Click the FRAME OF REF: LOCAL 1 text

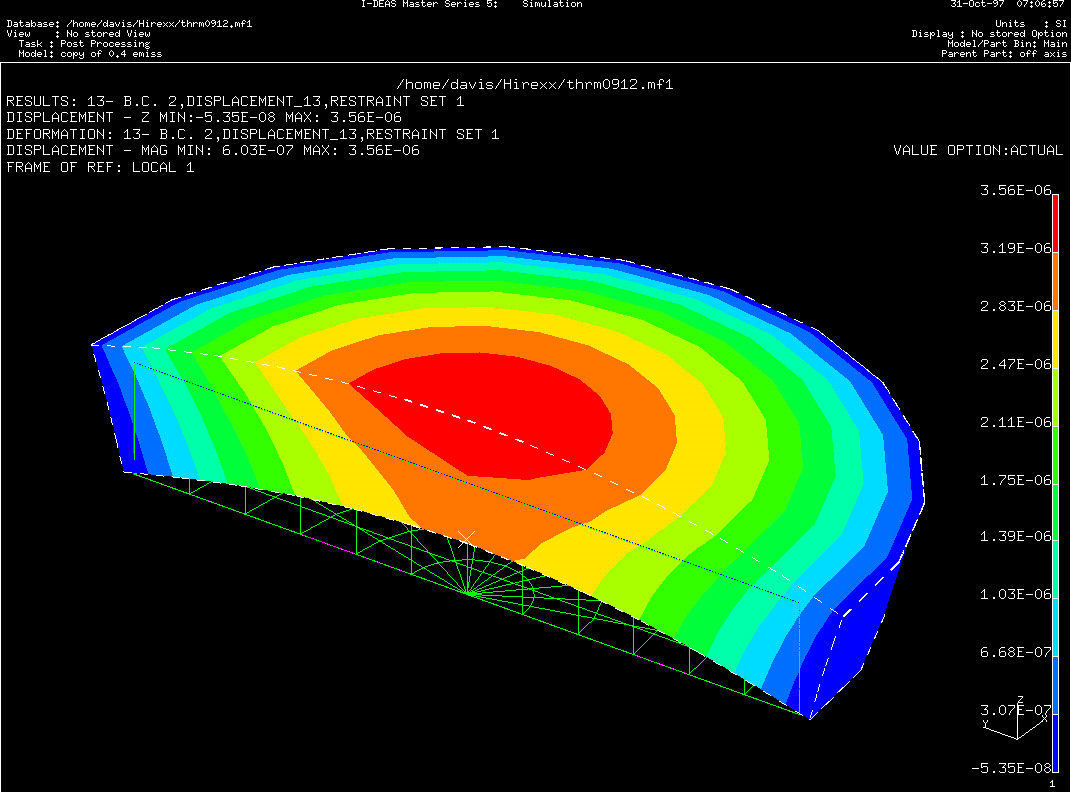click(100, 167)
